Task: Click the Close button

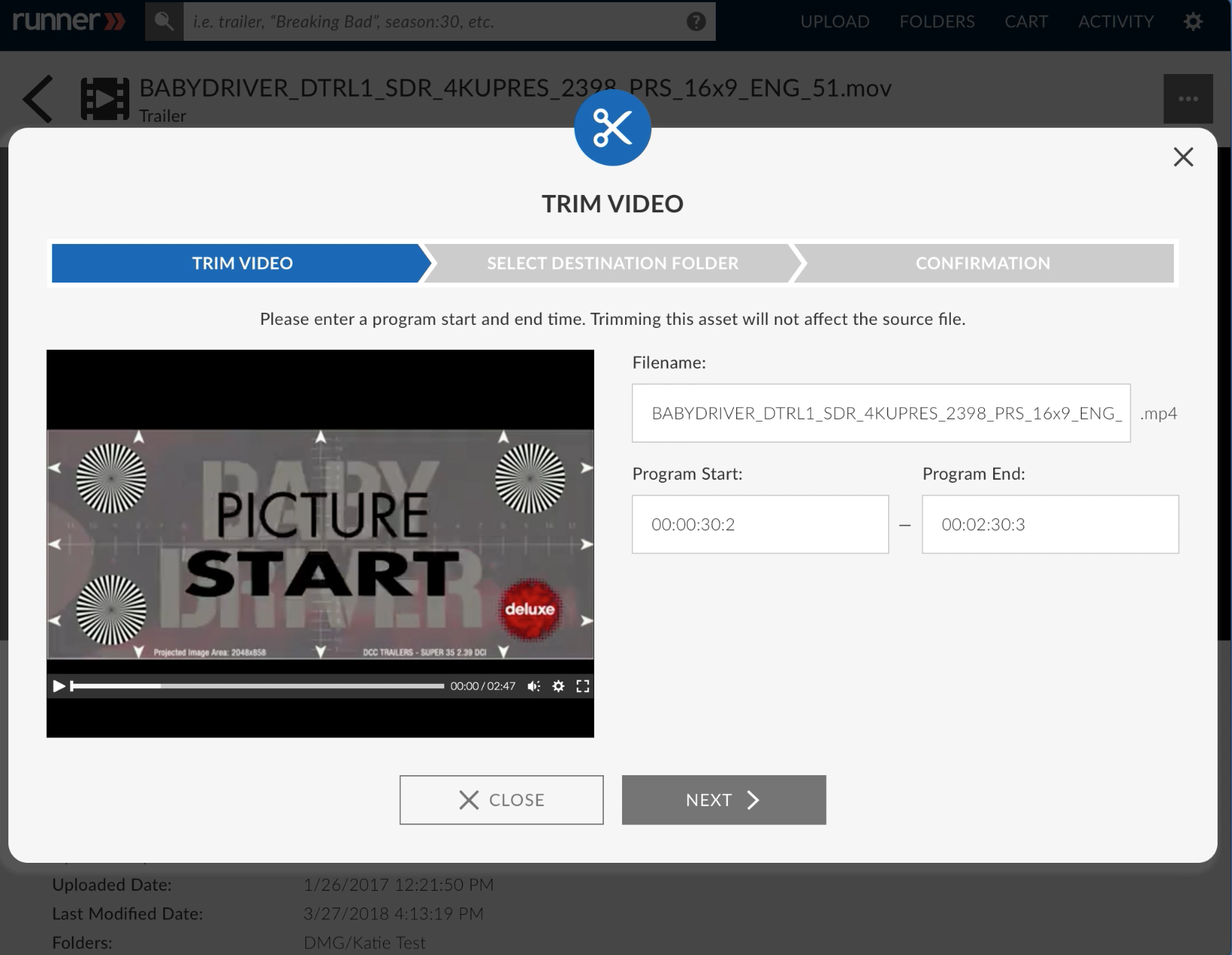Action: (502, 800)
